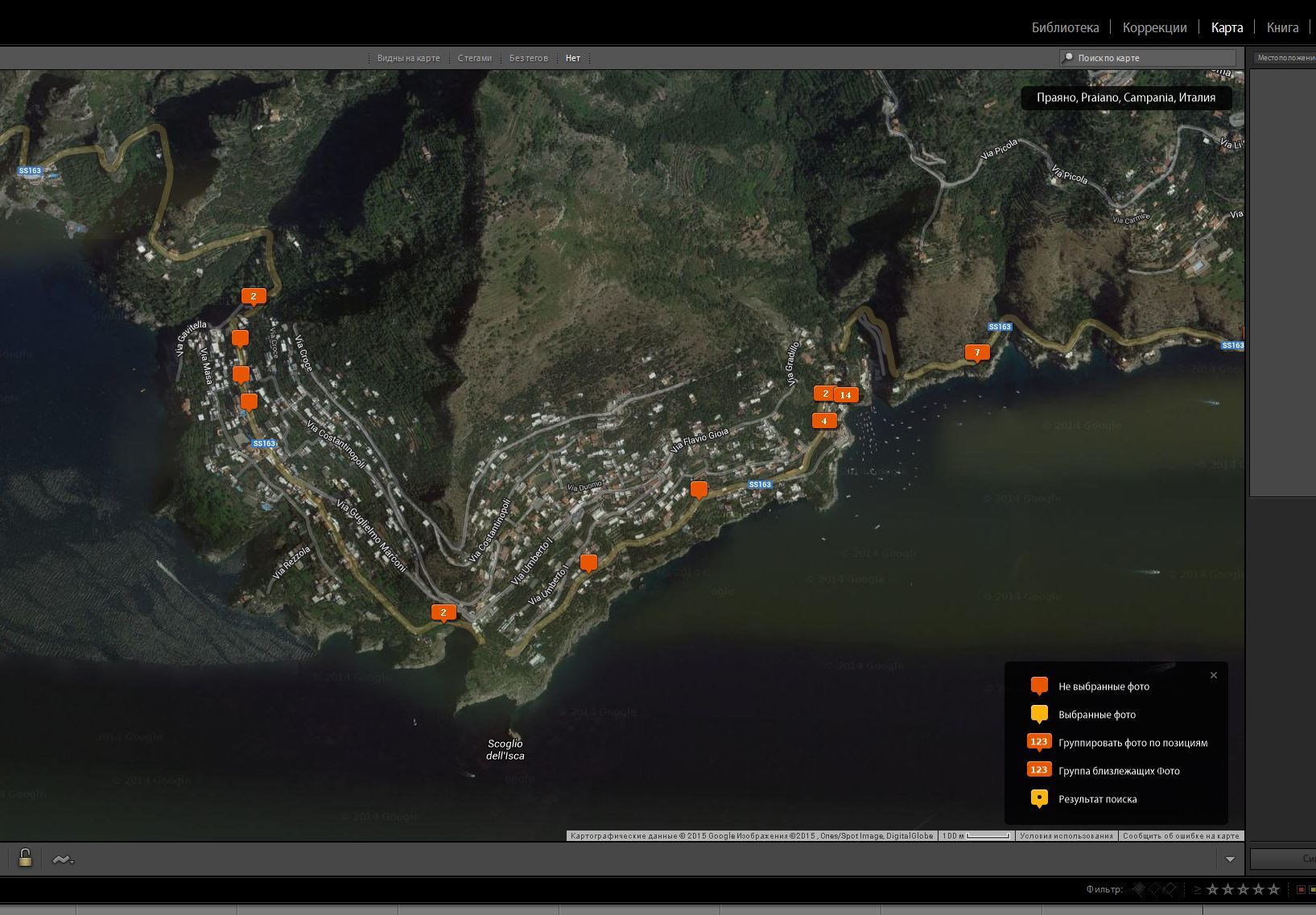Image resolution: width=1316 pixels, height=915 pixels.
Task: Open Сообщить об ошибке на карте link
Action: 1181,836
